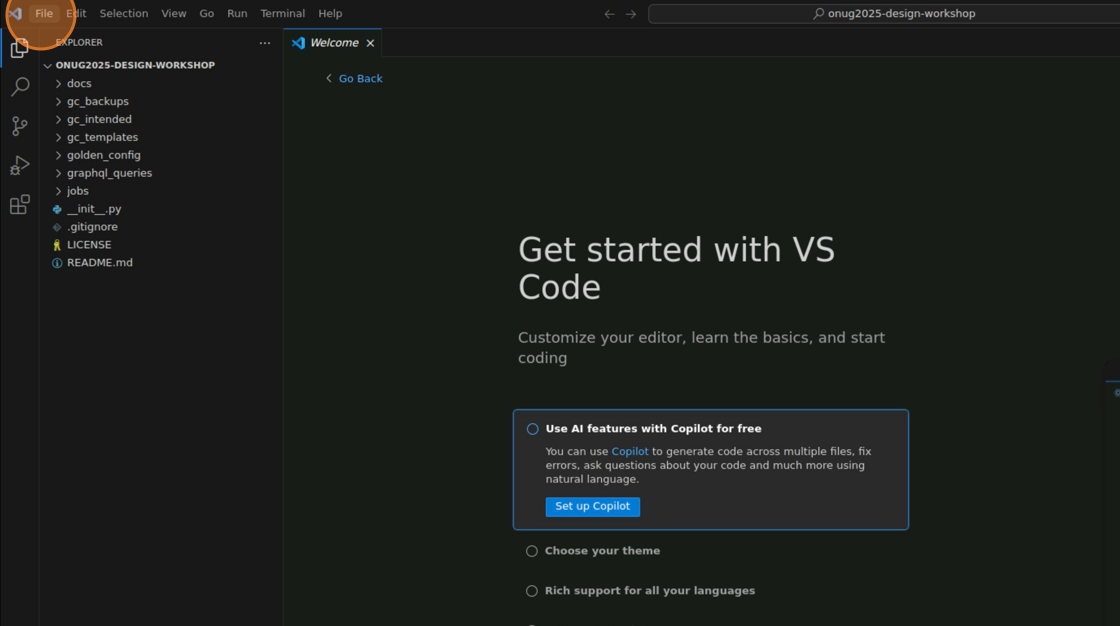Expand the golden_config folder
This screenshot has height=626, width=1120.
coord(59,155)
